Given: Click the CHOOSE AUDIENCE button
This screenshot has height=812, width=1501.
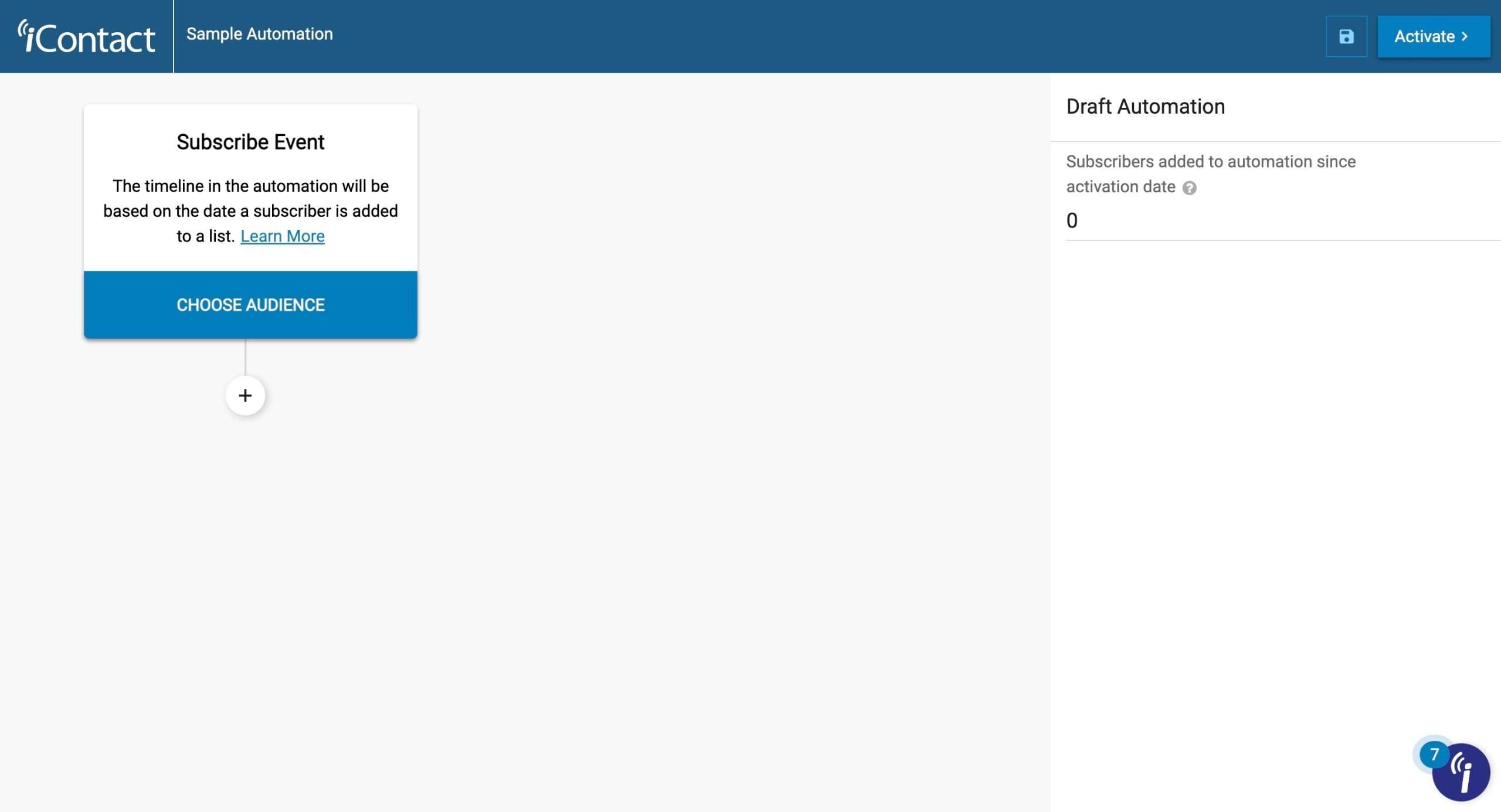Looking at the screenshot, I should tap(250, 305).
